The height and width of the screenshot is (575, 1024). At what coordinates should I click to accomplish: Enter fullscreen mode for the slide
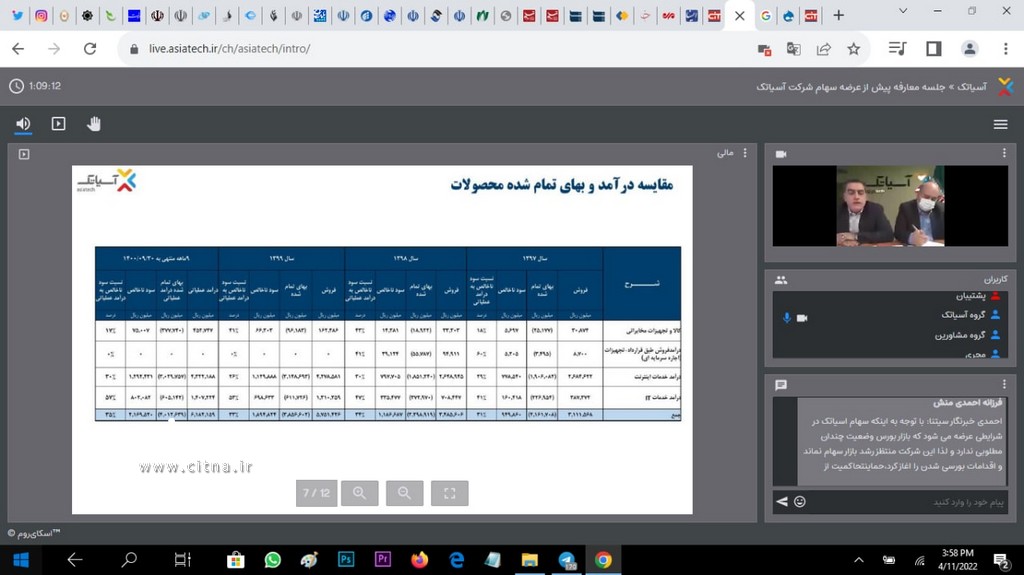coord(449,493)
